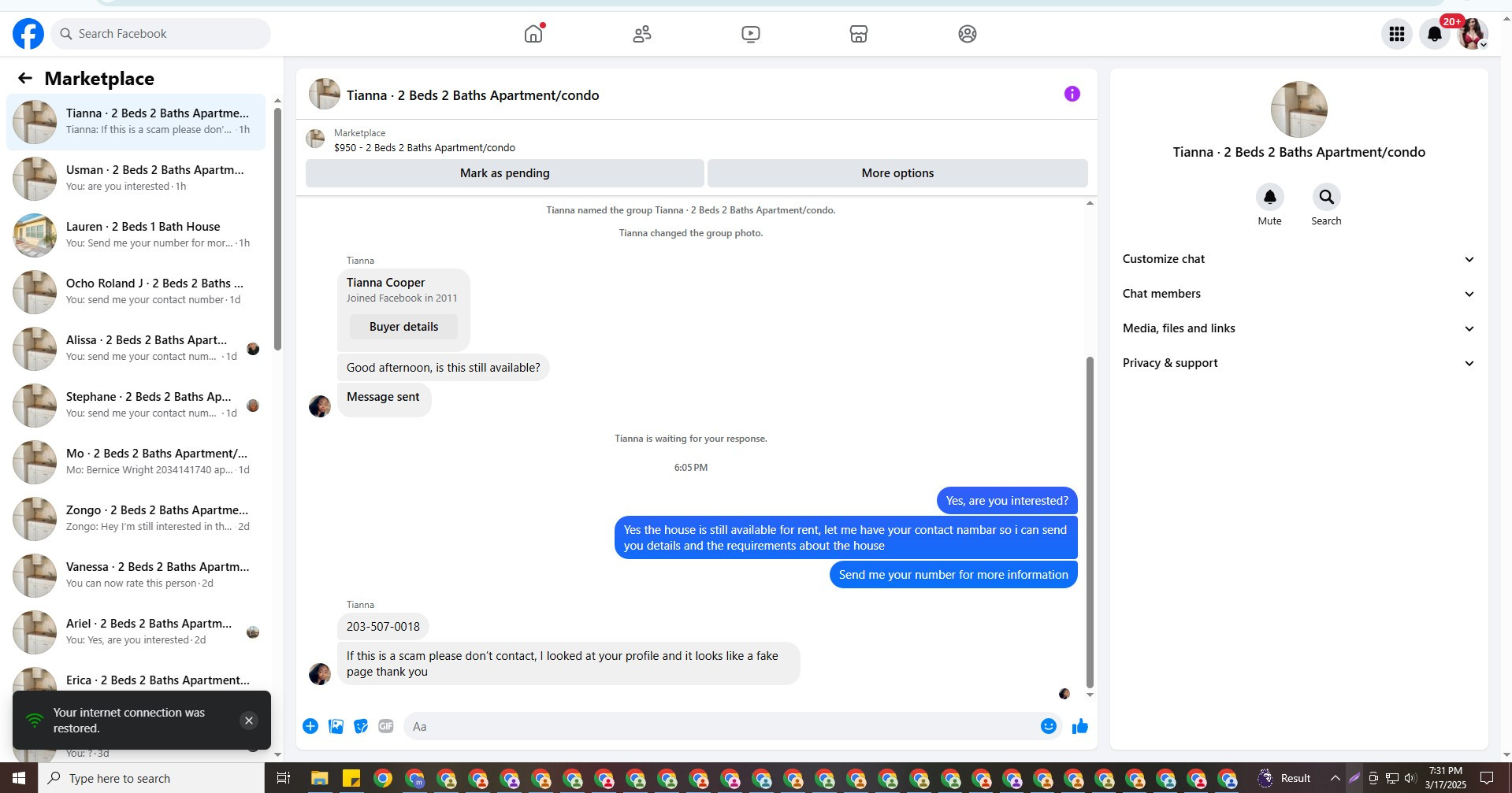Open the Windows Start menu
Screen dimensions: 1512x793
tap(18, 778)
